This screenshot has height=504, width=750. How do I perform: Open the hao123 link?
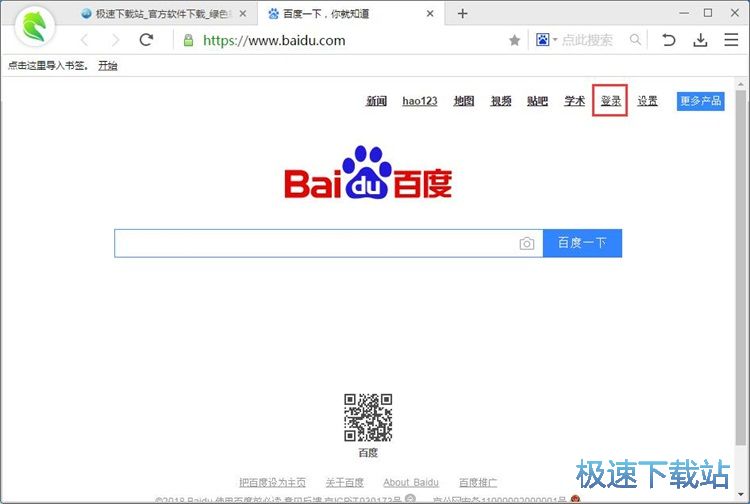click(420, 101)
